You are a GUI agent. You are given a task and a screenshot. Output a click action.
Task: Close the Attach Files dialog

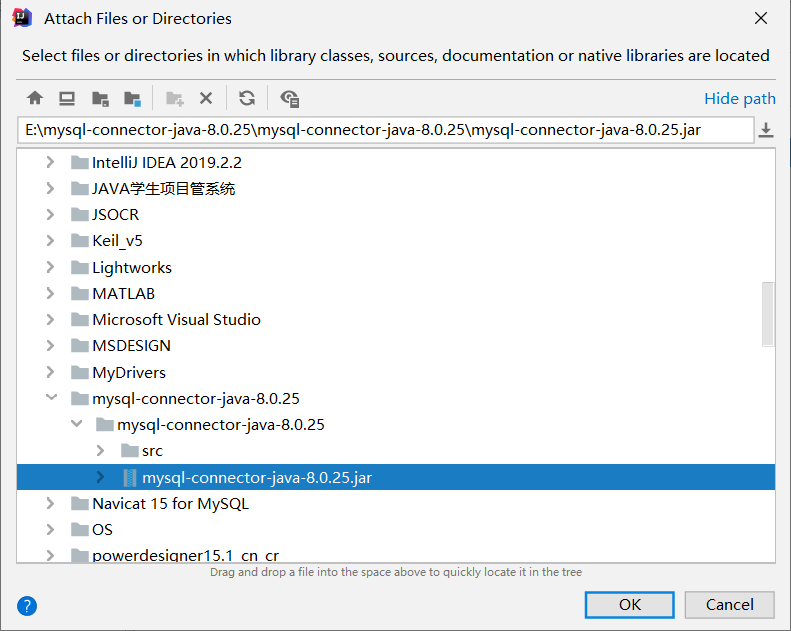[761, 18]
